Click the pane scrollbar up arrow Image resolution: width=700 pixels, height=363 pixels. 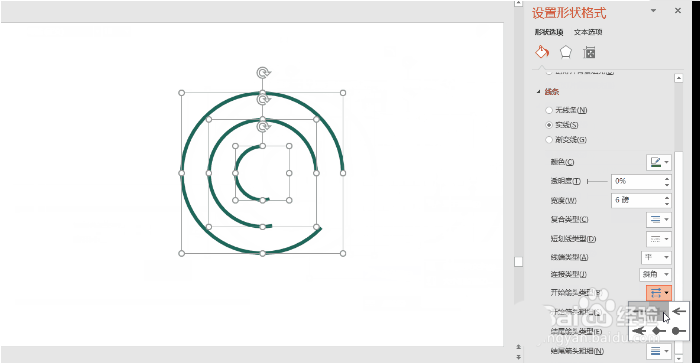tap(679, 78)
